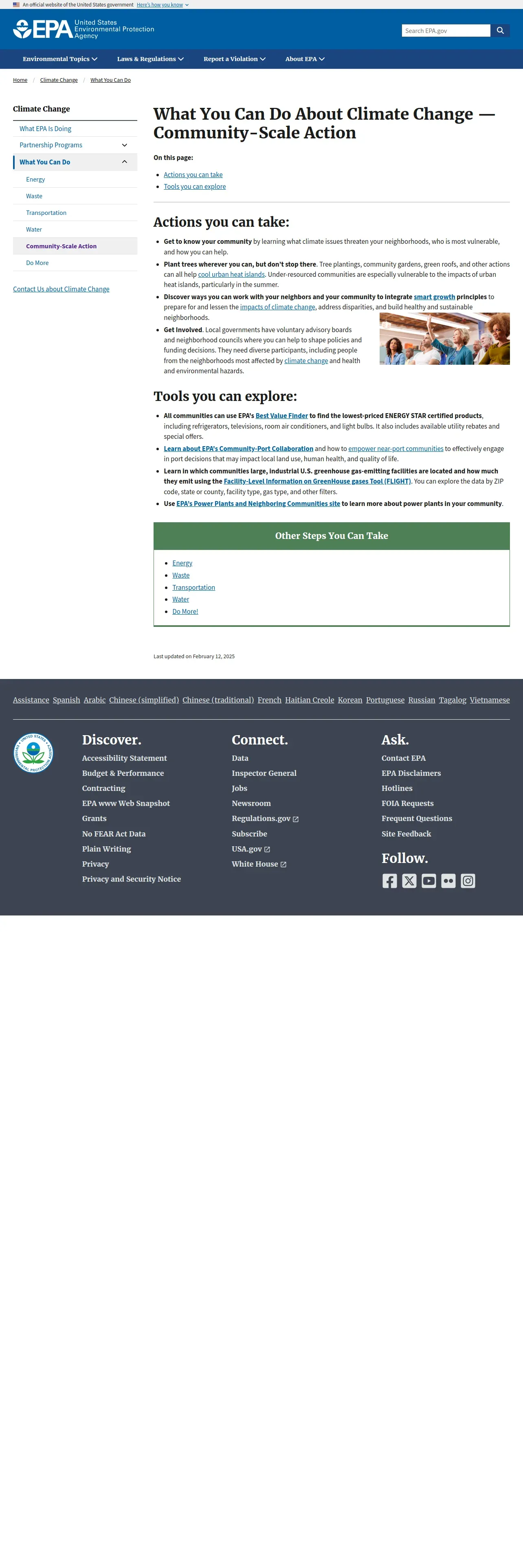Go to Climate Change breadcrumb
The height and width of the screenshot is (1568, 523).
(x=59, y=80)
